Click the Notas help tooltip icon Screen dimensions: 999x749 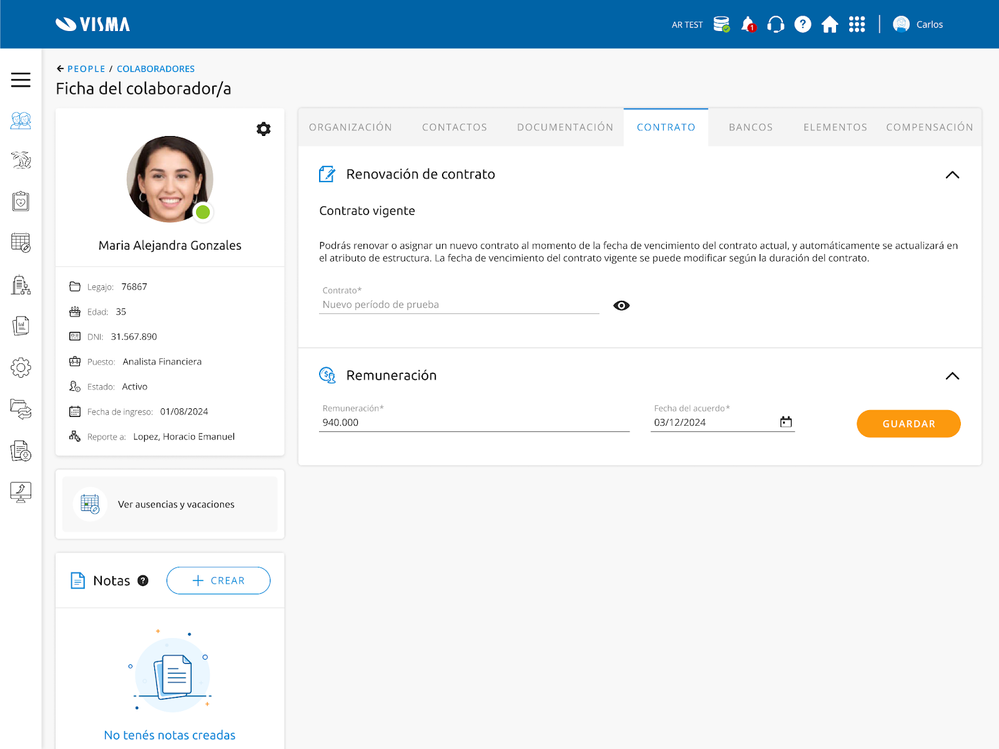coord(143,581)
